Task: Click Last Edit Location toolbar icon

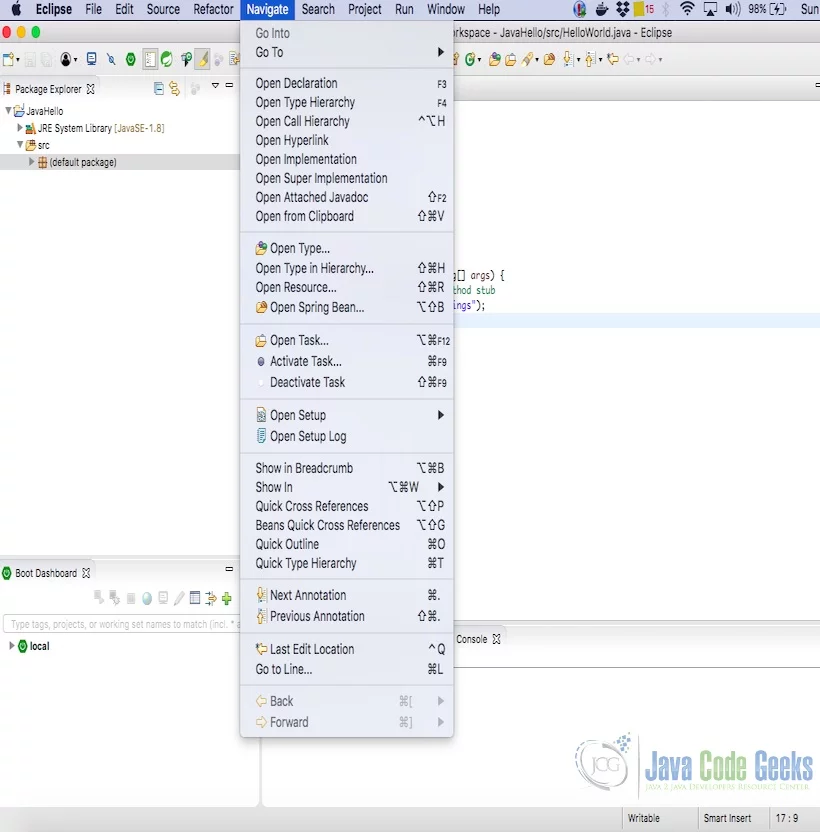Action: (x=613, y=59)
